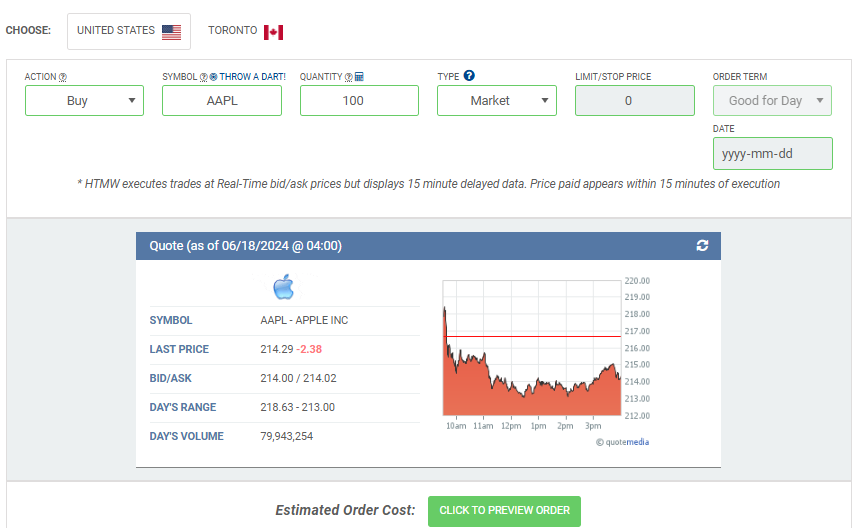Click the refresh quote icon
The image size is (857, 528).
tap(702, 246)
